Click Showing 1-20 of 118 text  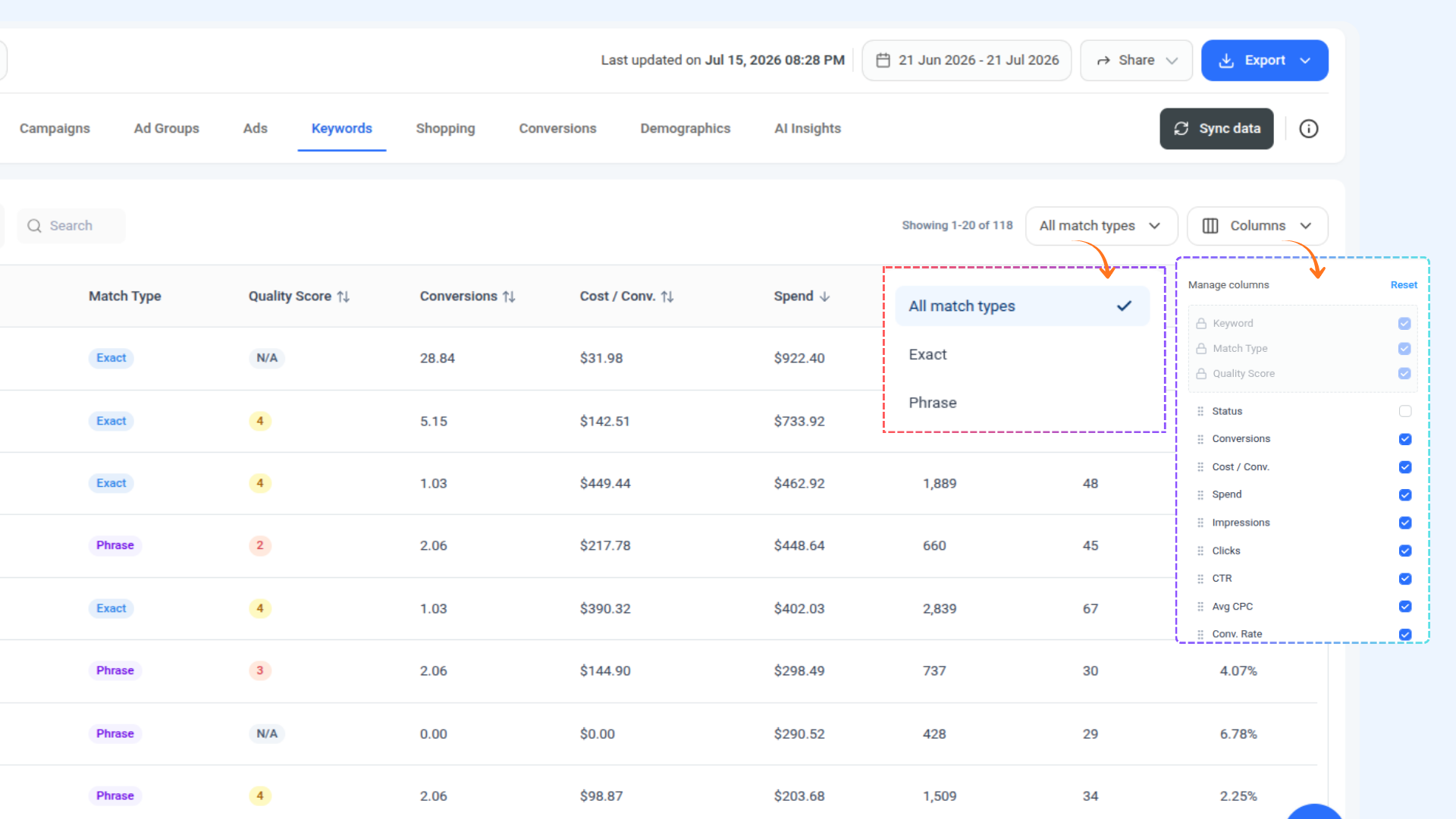tap(957, 225)
